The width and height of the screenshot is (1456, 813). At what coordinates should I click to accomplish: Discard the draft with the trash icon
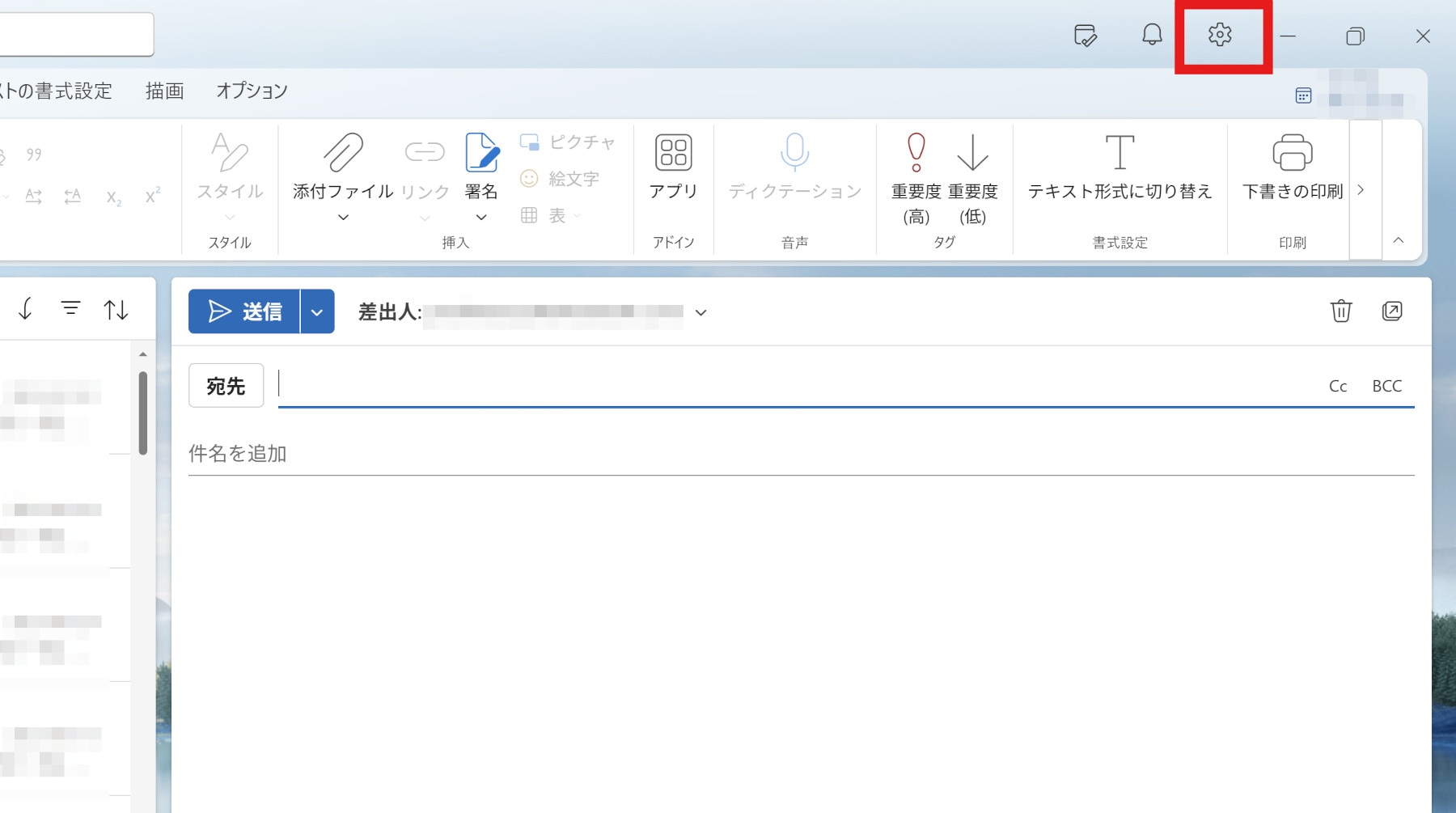1340,311
